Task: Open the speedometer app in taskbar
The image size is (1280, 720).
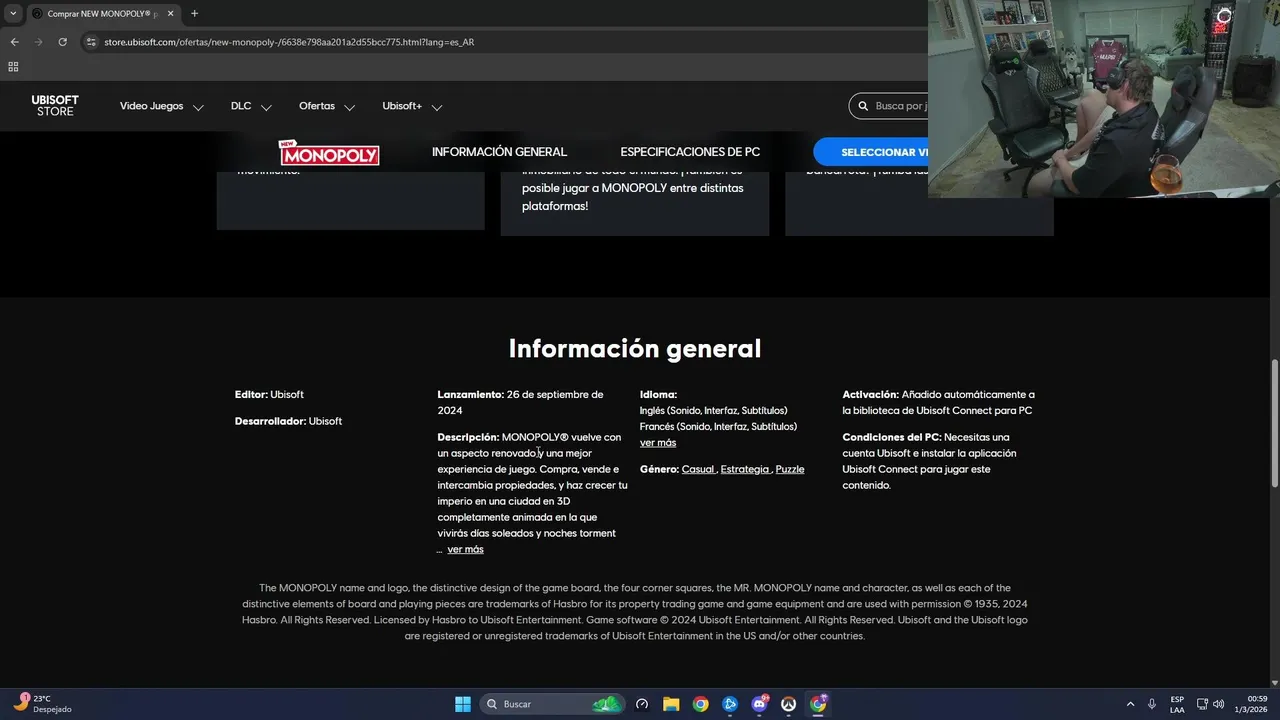Action: 642,704
